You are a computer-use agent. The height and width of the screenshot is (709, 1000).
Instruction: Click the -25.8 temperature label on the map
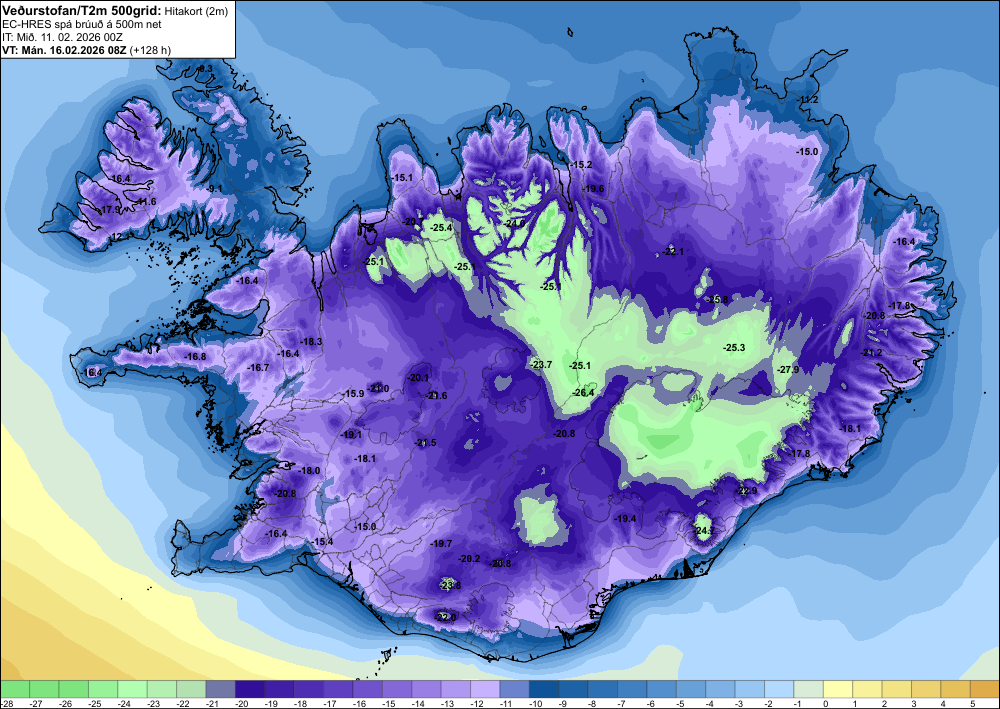[x=717, y=299]
